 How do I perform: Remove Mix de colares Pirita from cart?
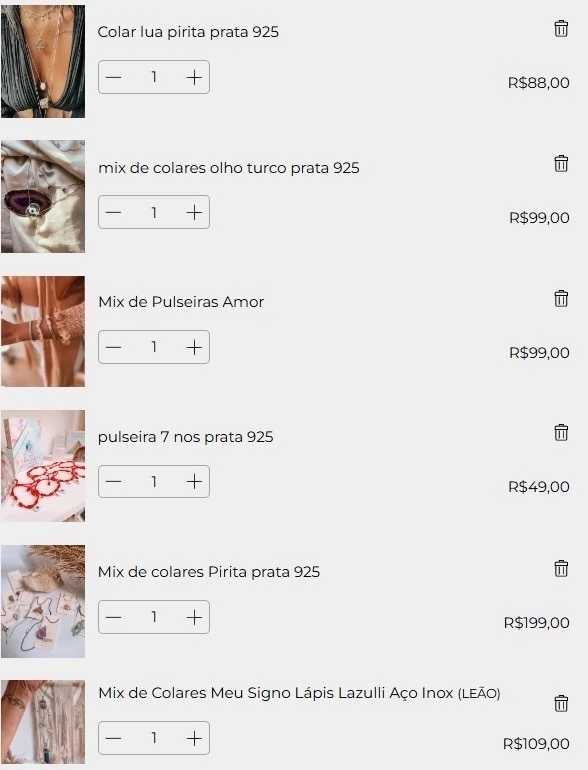click(x=561, y=569)
